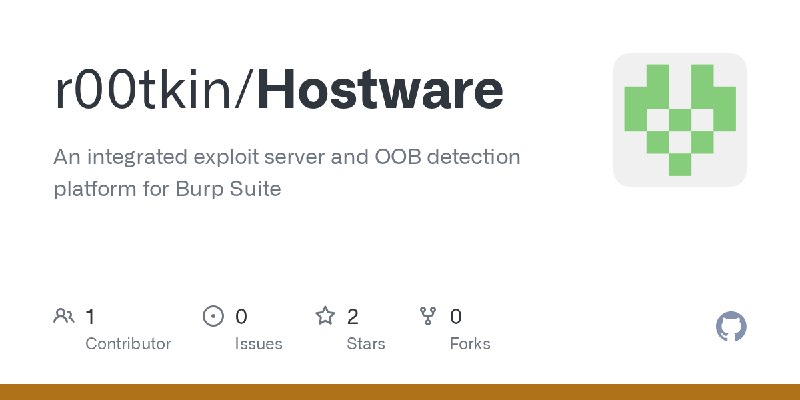
Task: Click the GitHub Octocat logo
Action: (731, 327)
